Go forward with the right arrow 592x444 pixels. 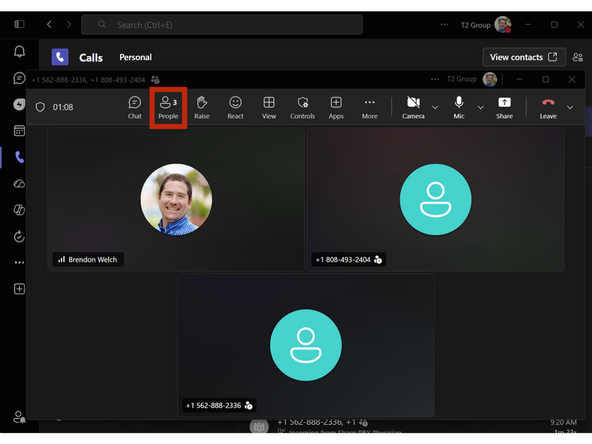tap(69, 25)
